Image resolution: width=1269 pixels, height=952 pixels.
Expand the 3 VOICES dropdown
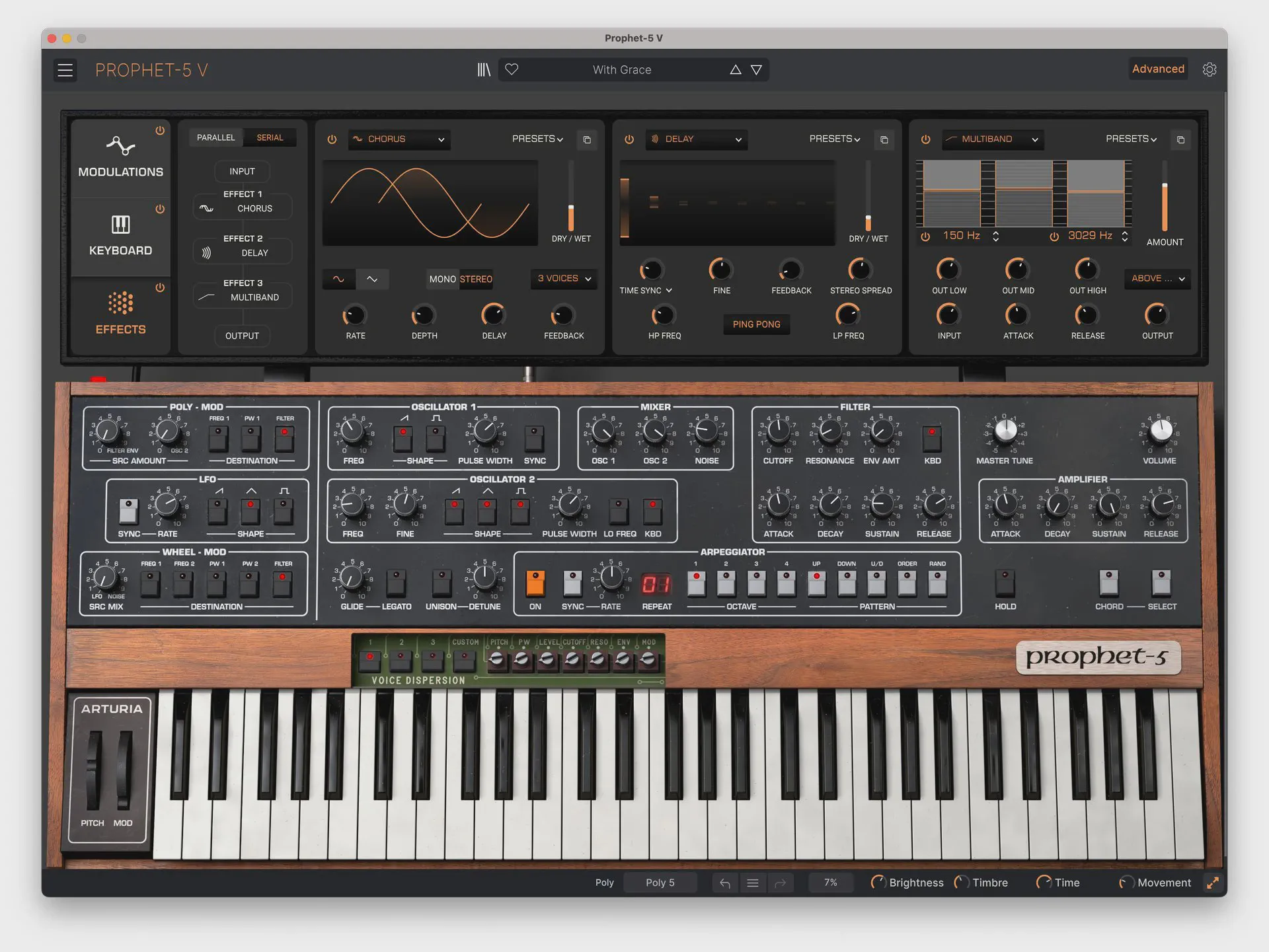[564, 279]
